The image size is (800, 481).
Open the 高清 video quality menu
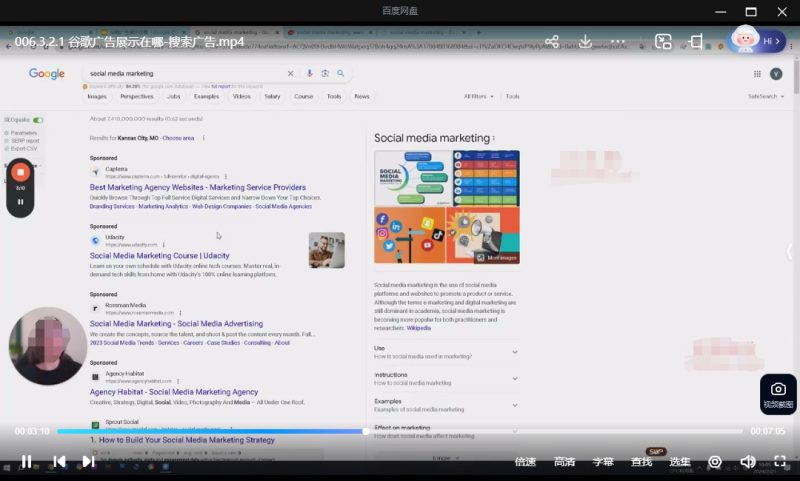[564, 462]
